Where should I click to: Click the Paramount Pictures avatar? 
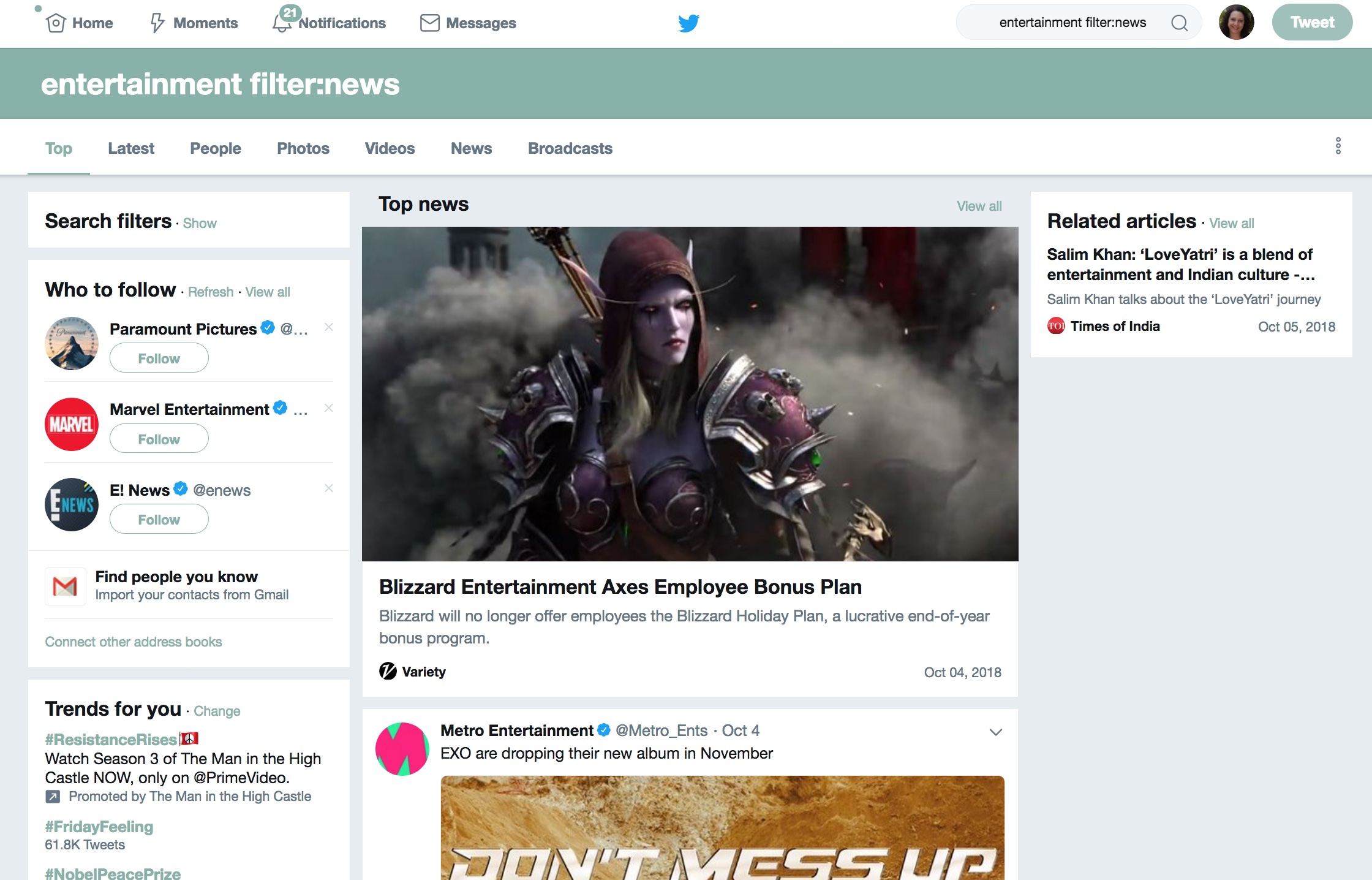[72, 343]
